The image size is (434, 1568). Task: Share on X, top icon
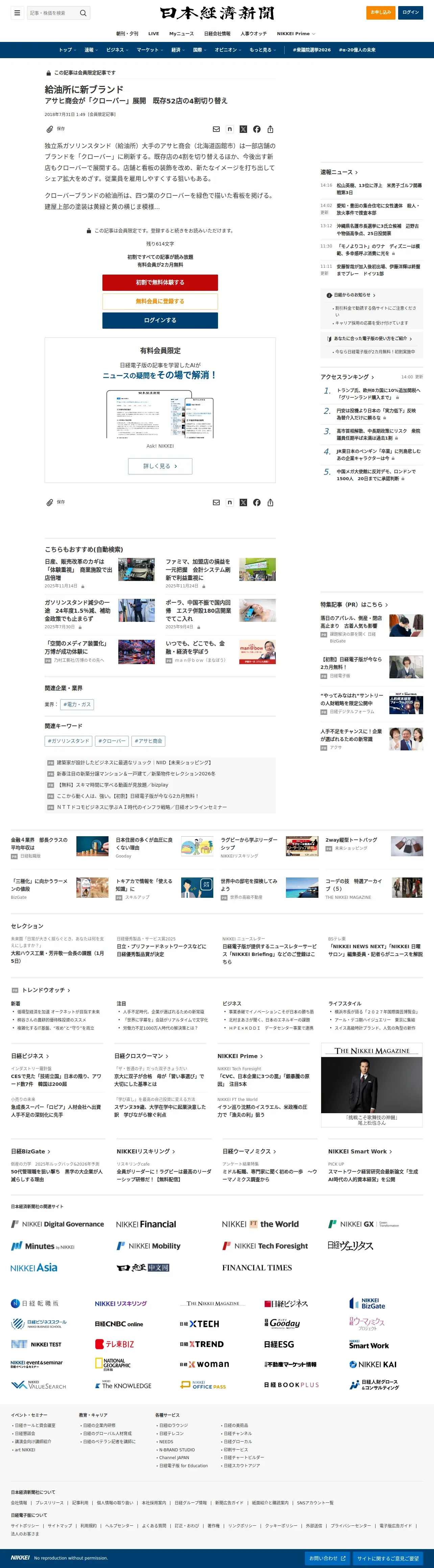(x=243, y=129)
